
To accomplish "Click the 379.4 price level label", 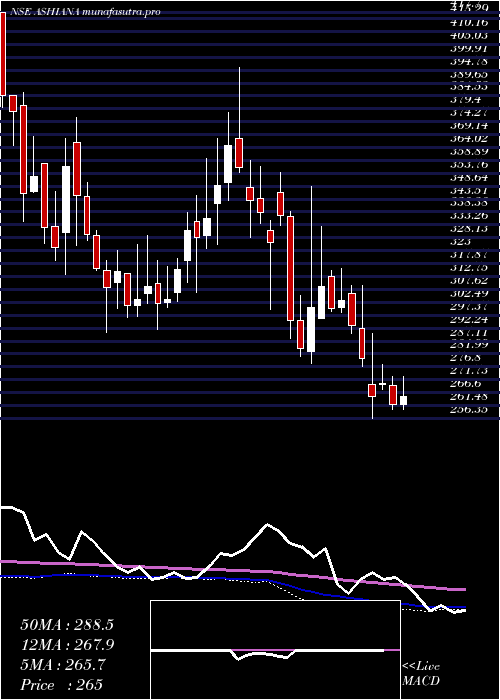I will point(467,100).
